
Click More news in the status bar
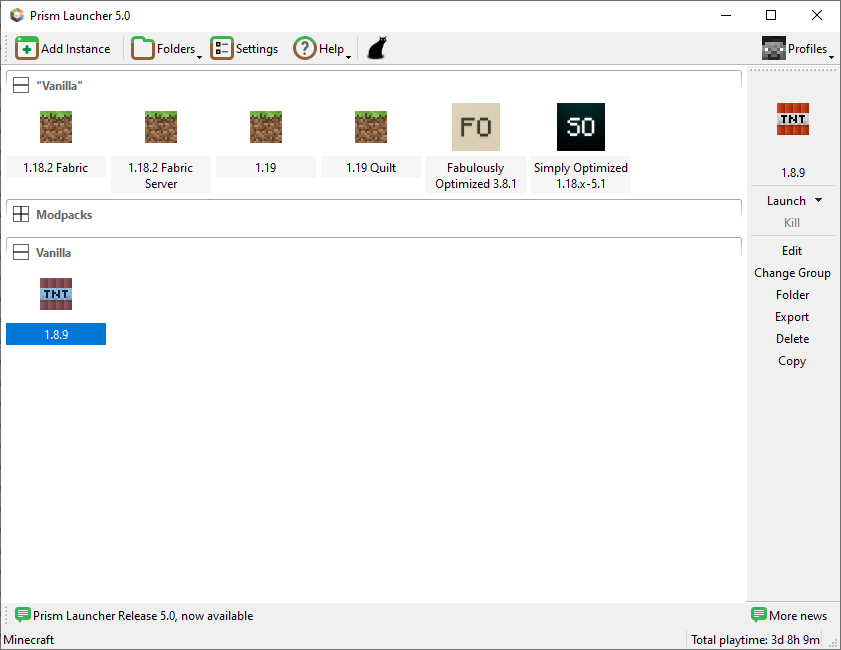point(797,615)
